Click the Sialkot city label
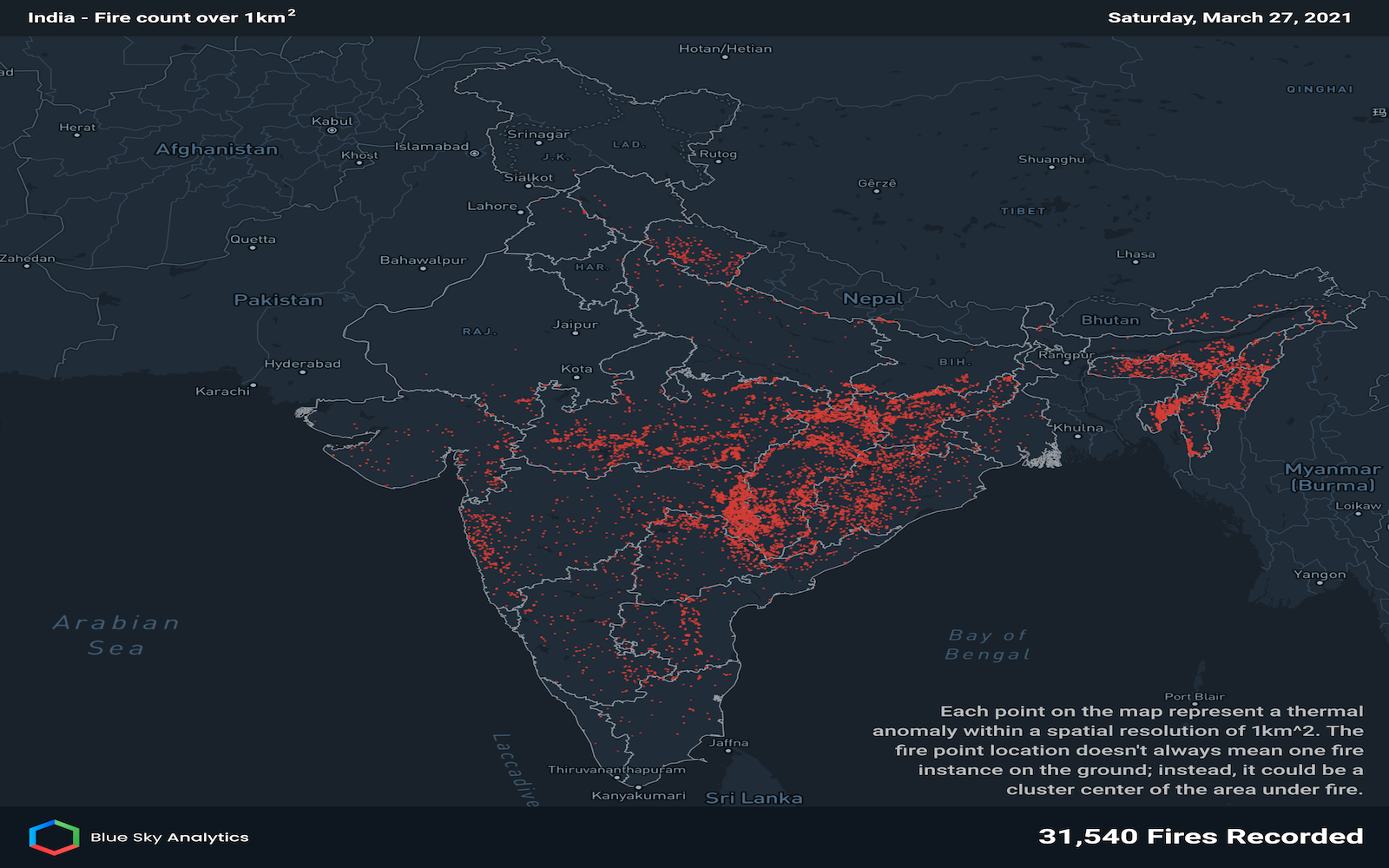The width and height of the screenshot is (1389, 868). 529,178
